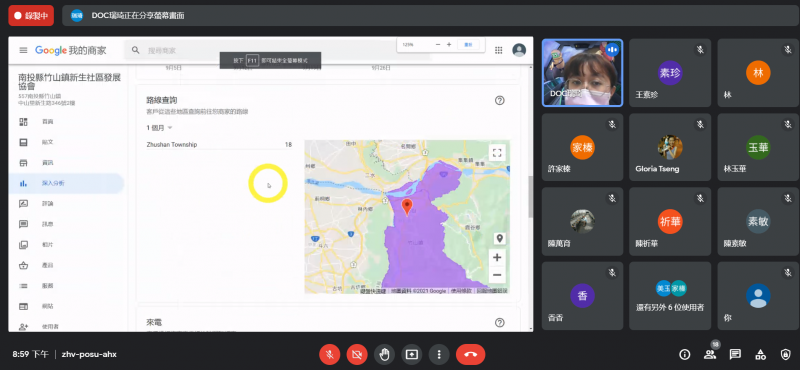Screen dimensions: 800x370
Task: Open meeting details info panel
Action: click(x=684, y=354)
